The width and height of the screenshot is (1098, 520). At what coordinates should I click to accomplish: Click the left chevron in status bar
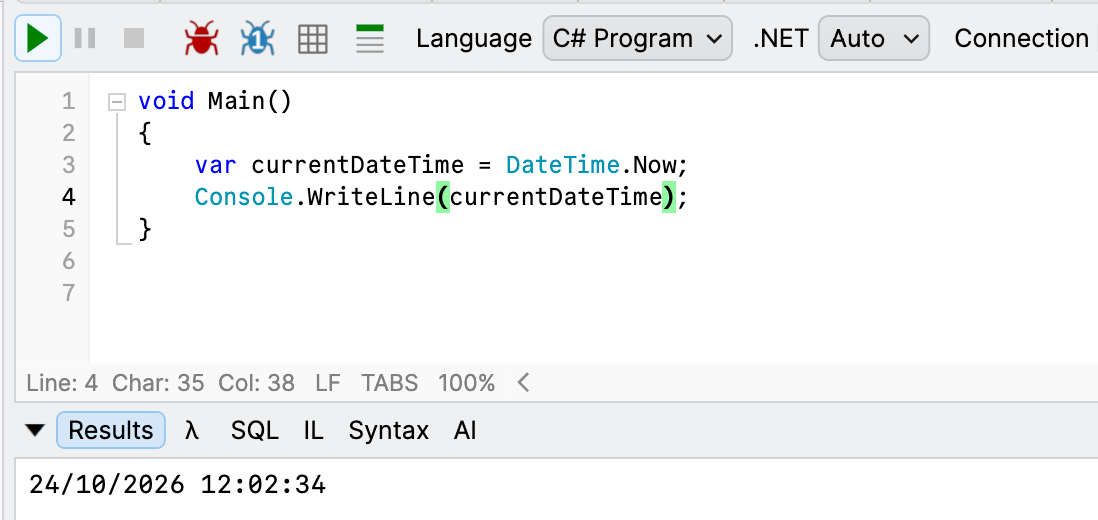522,383
